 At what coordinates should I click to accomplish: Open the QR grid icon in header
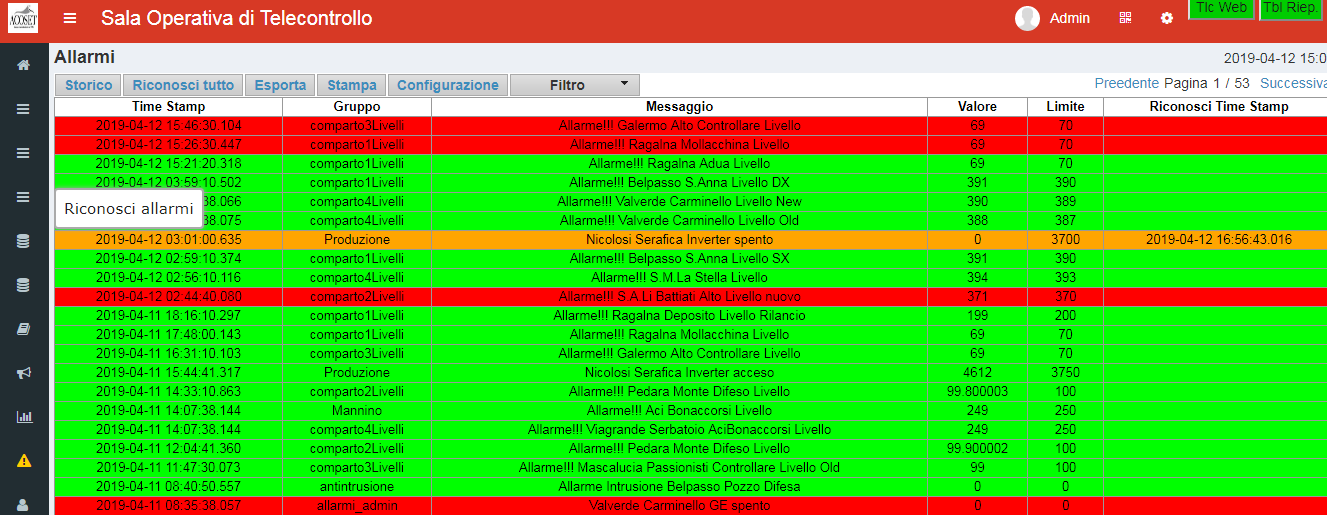click(x=1125, y=19)
